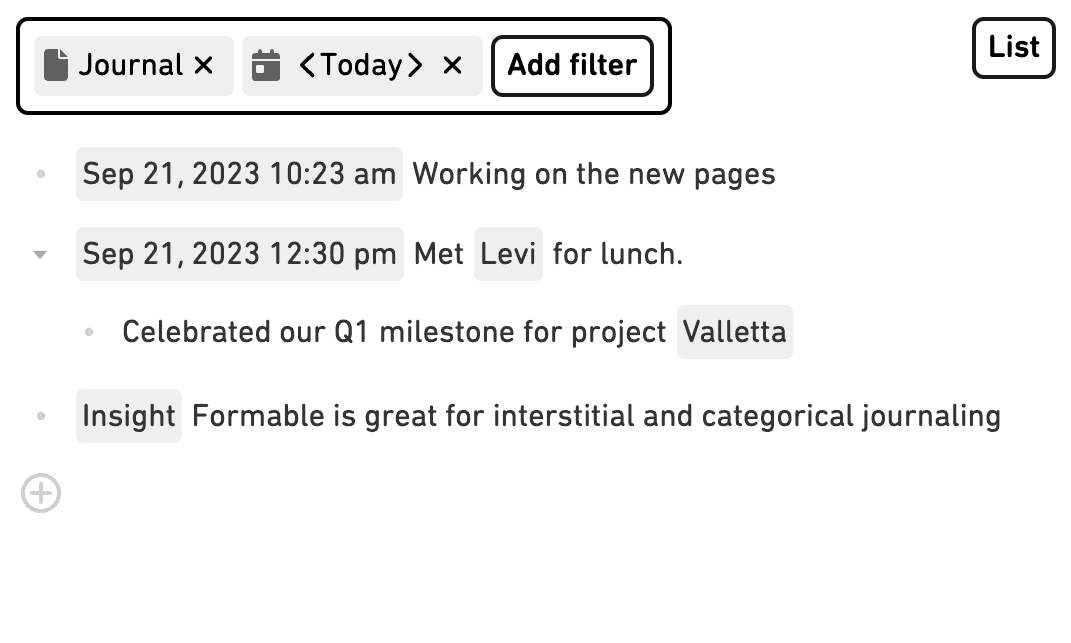
Task: Step to the next day with the right chevron
Action: 415,65
